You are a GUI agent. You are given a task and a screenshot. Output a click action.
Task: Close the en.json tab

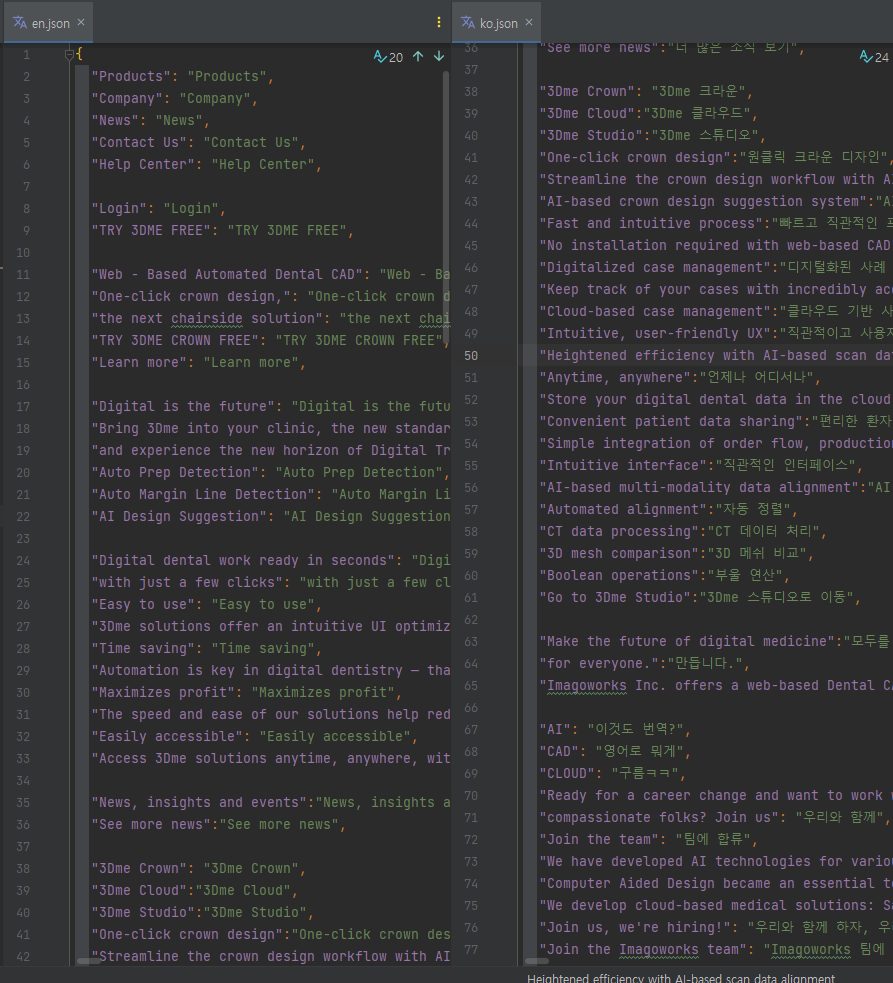pos(81,23)
